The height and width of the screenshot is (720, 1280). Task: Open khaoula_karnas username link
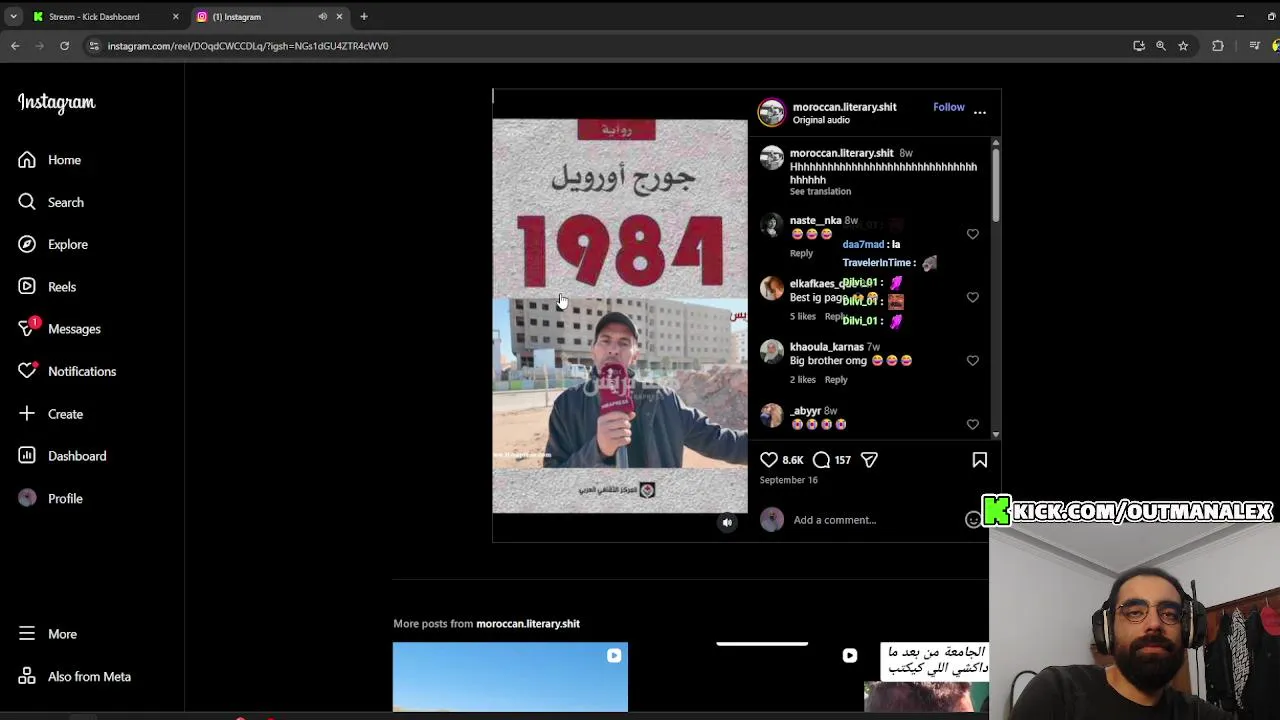click(x=827, y=347)
